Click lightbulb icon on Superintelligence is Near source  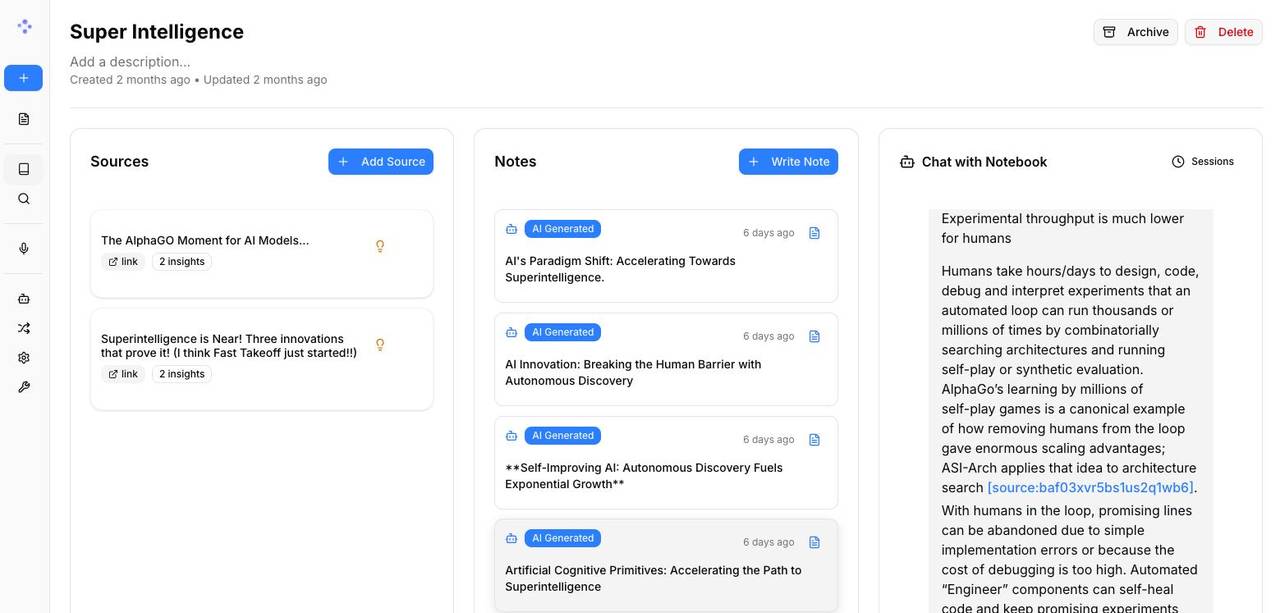point(380,345)
